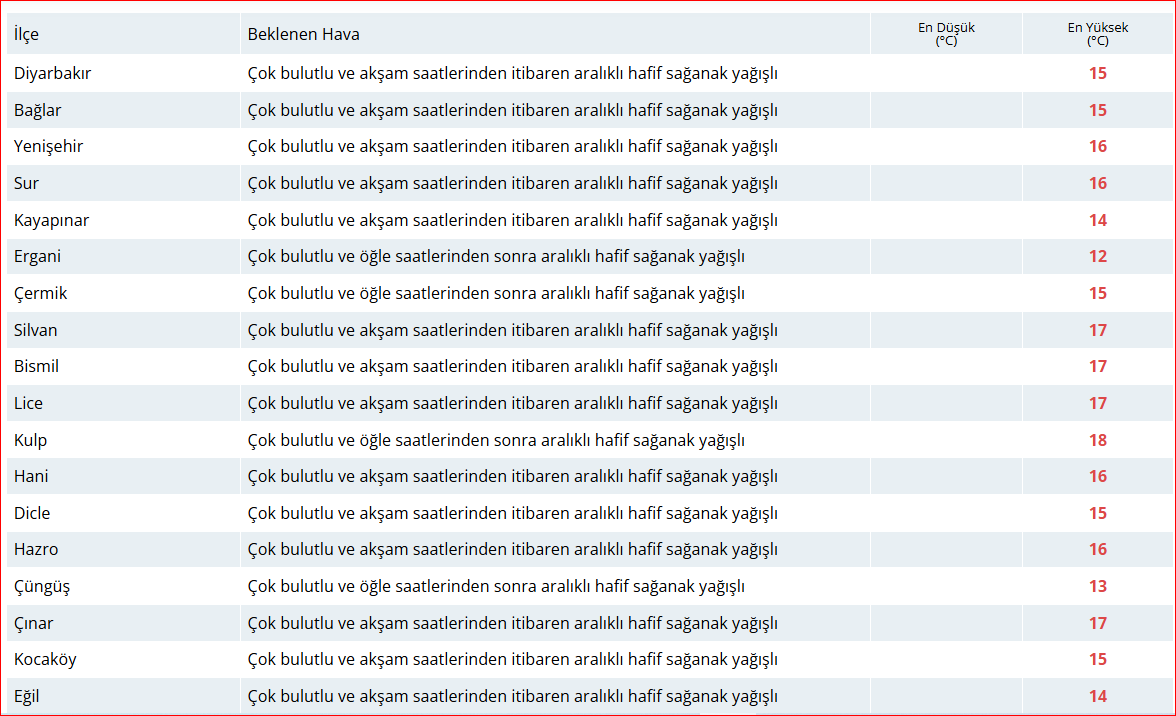Select the Çüngüş district name
Image resolution: width=1176 pixels, height=716 pixels.
(42, 587)
